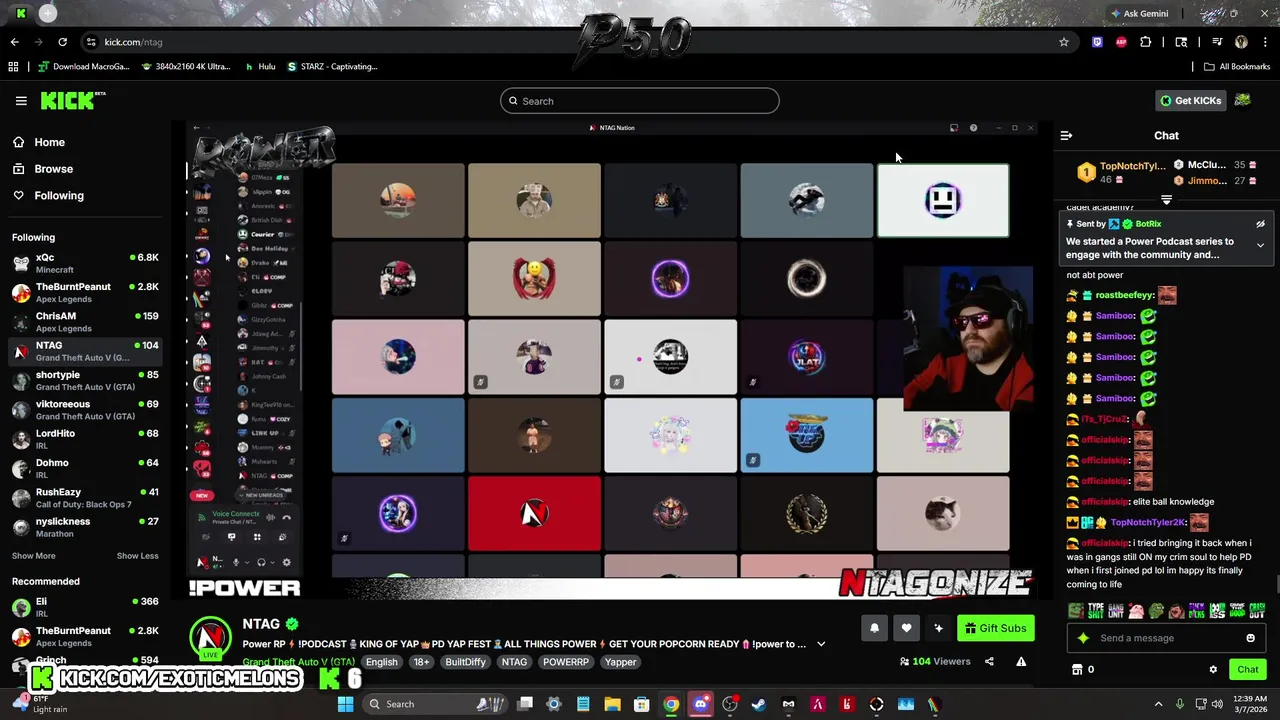Open LordHito channel in sidebar

click(x=85, y=439)
